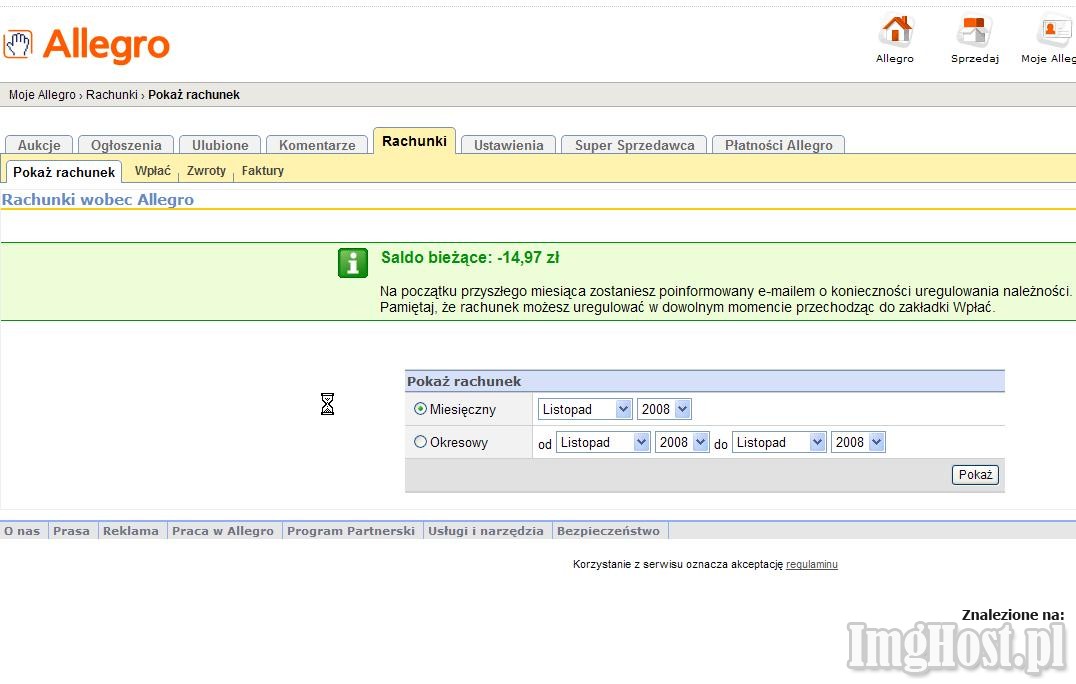This screenshot has width=1076, height=684.
Task: Click Rachunki in the breadcrumb
Action: 112,95
